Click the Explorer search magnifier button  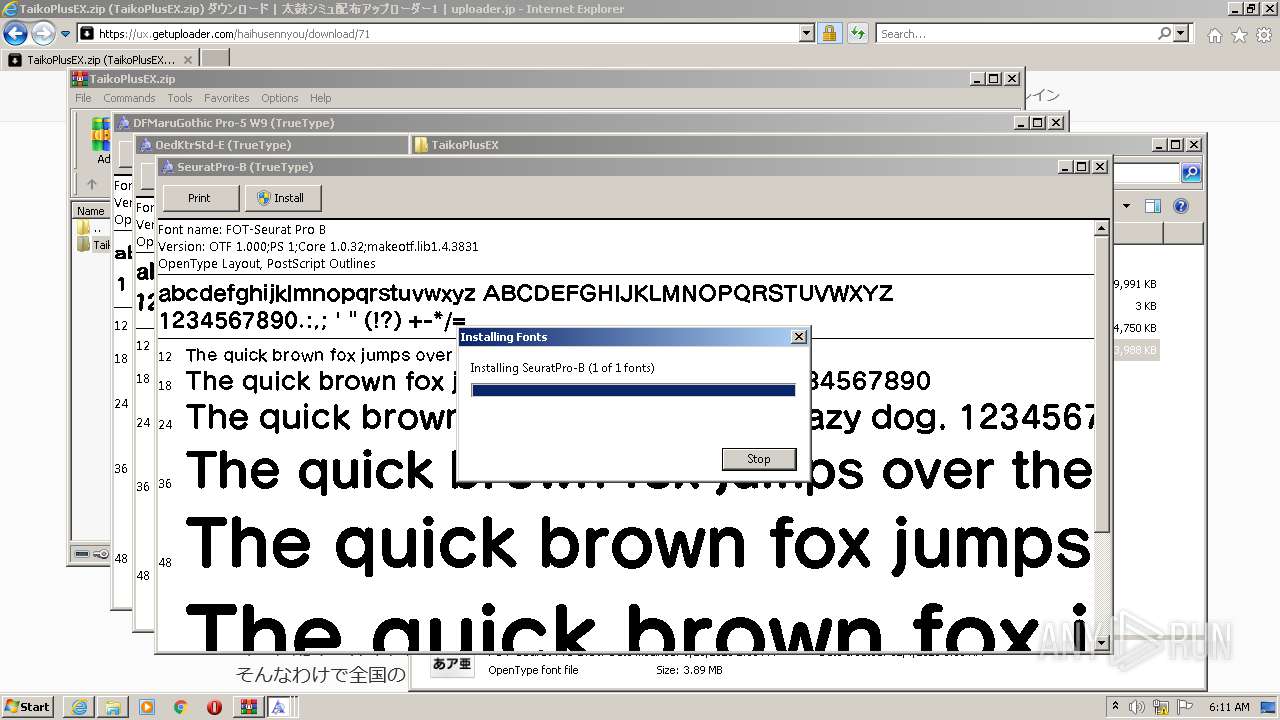pyautogui.click(x=1191, y=174)
